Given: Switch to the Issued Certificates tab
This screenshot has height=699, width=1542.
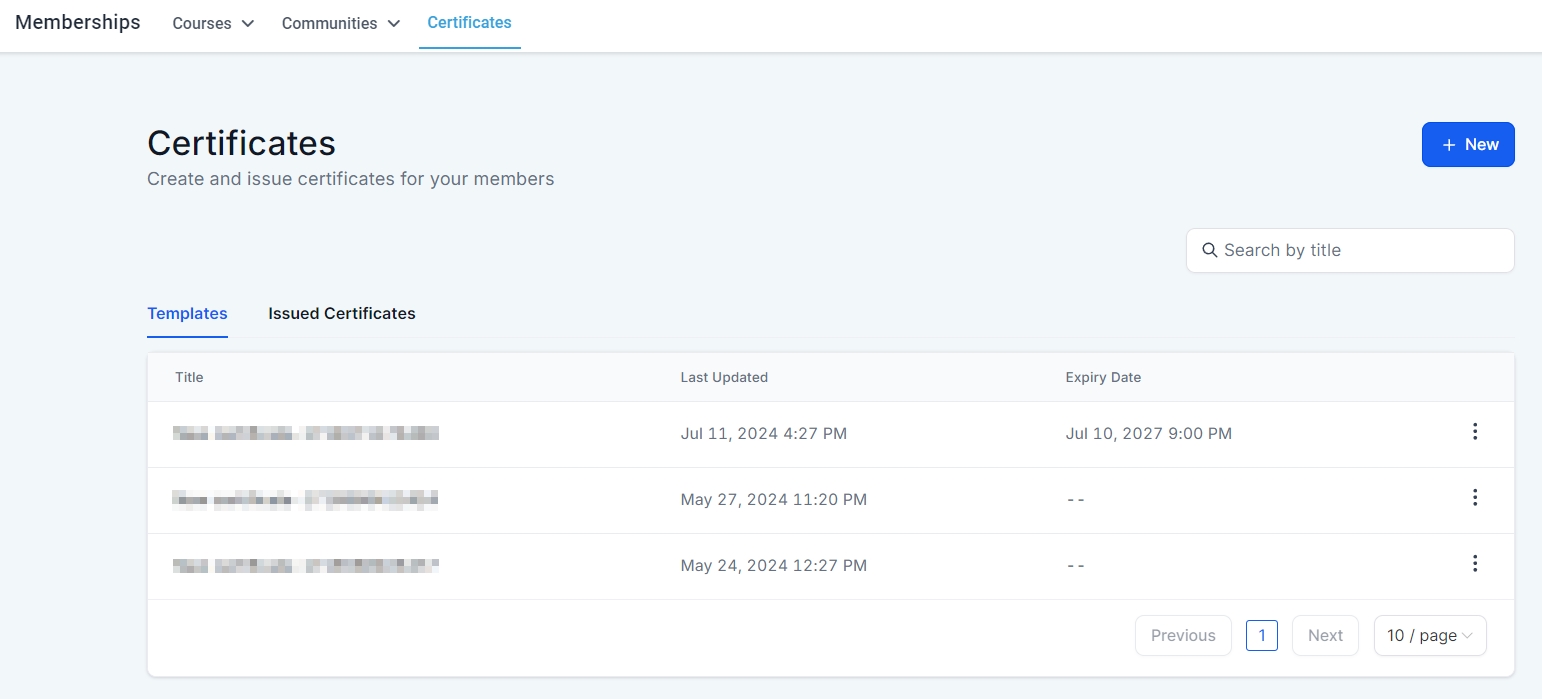Looking at the screenshot, I should click(x=341, y=313).
